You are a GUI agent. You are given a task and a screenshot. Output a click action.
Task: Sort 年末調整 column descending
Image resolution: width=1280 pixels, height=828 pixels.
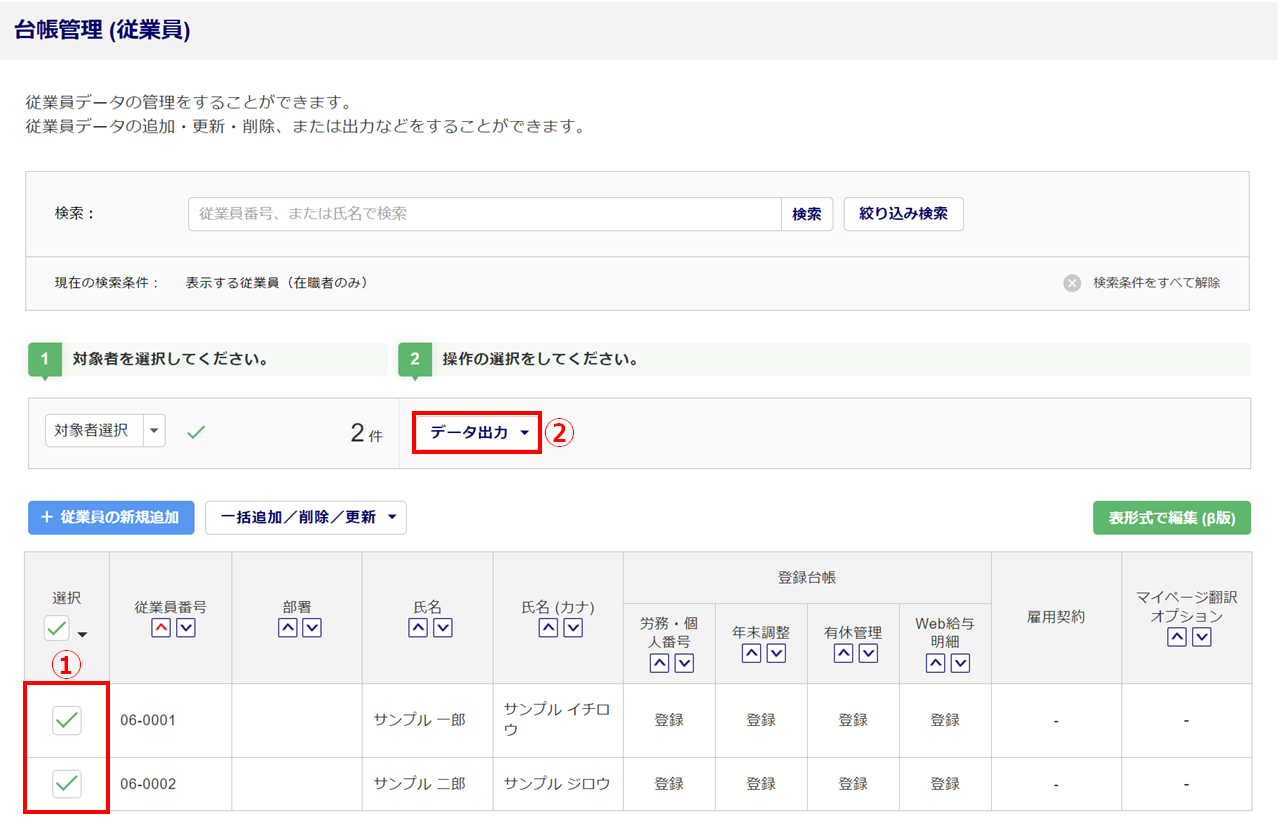click(776, 653)
